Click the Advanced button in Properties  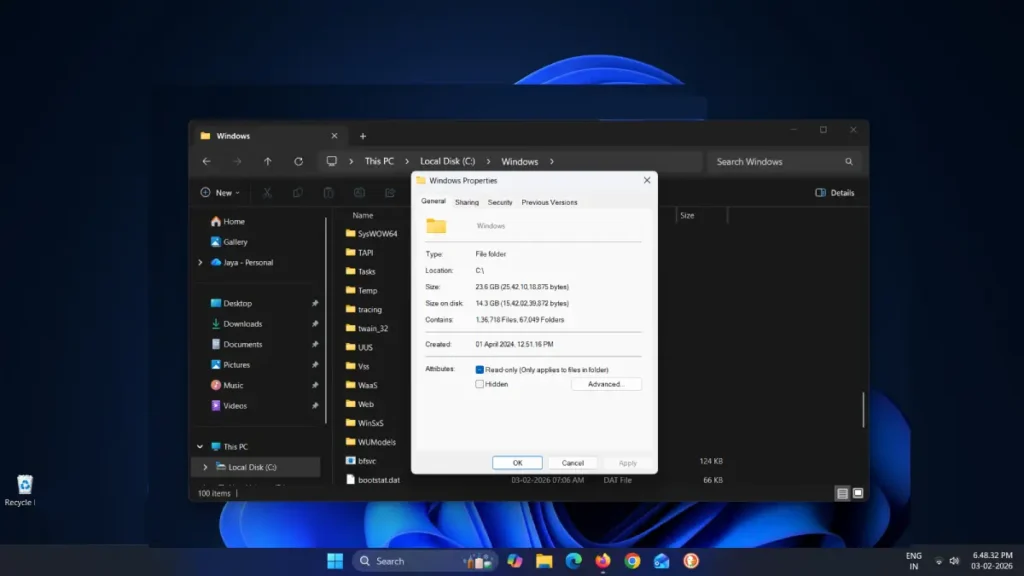click(x=606, y=383)
